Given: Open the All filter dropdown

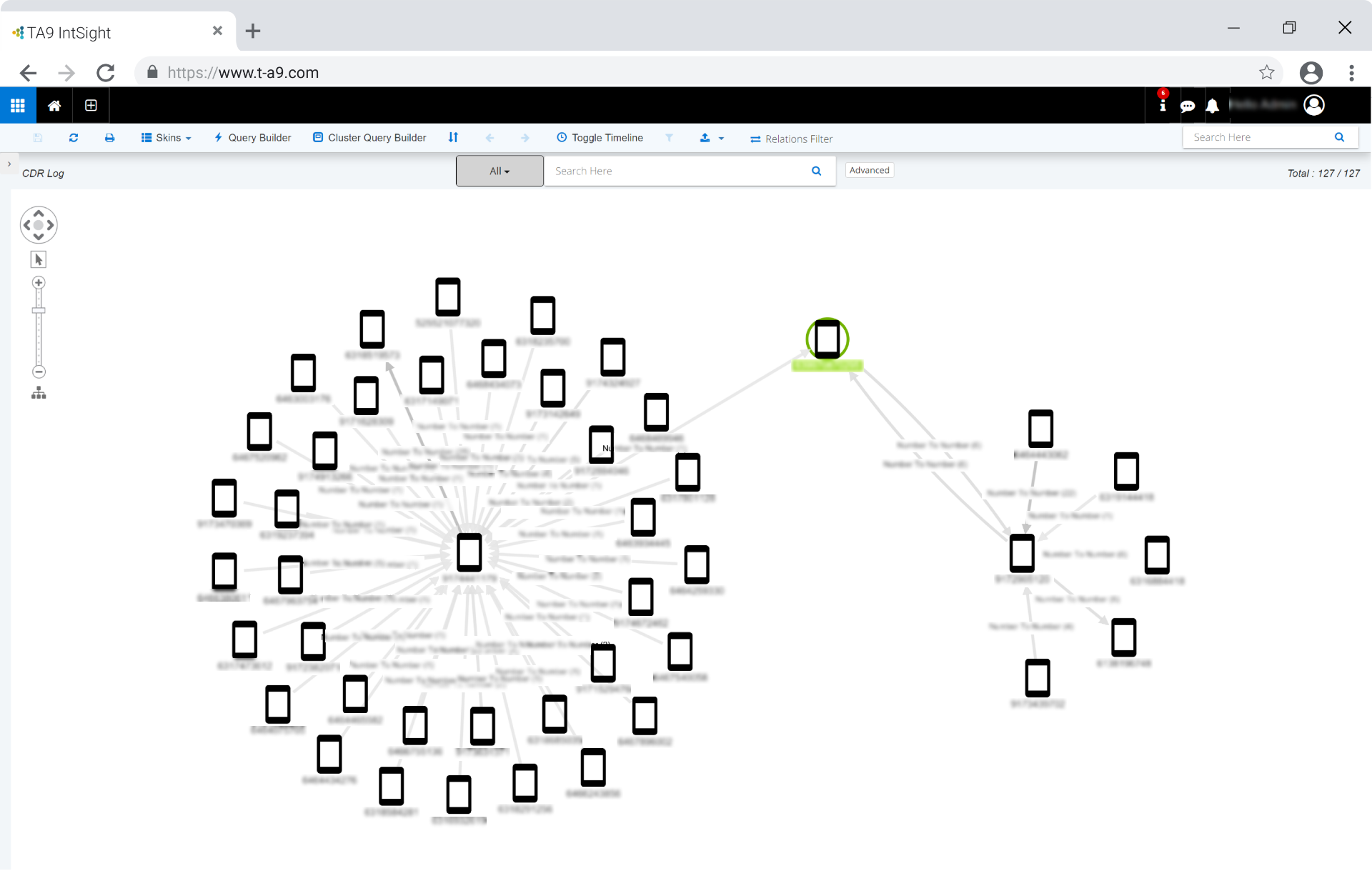Looking at the screenshot, I should coord(499,171).
